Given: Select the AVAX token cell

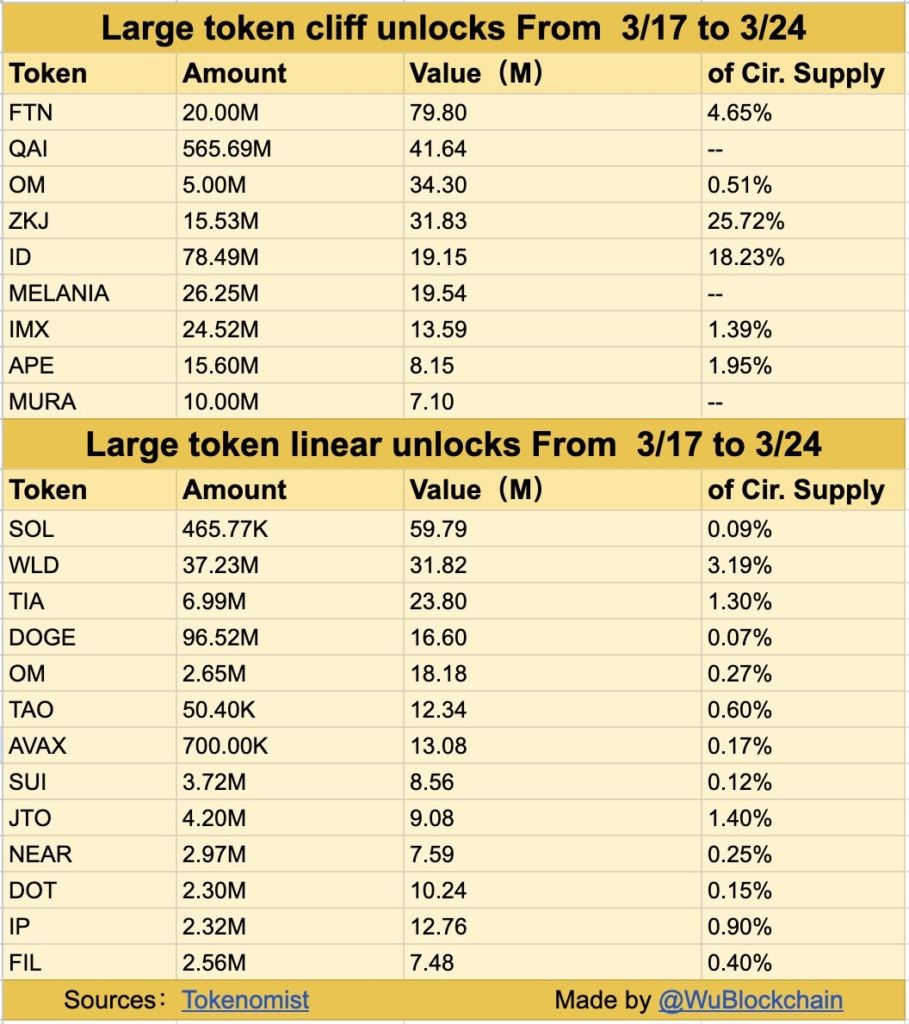Looking at the screenshot, I should pos(40,745).
